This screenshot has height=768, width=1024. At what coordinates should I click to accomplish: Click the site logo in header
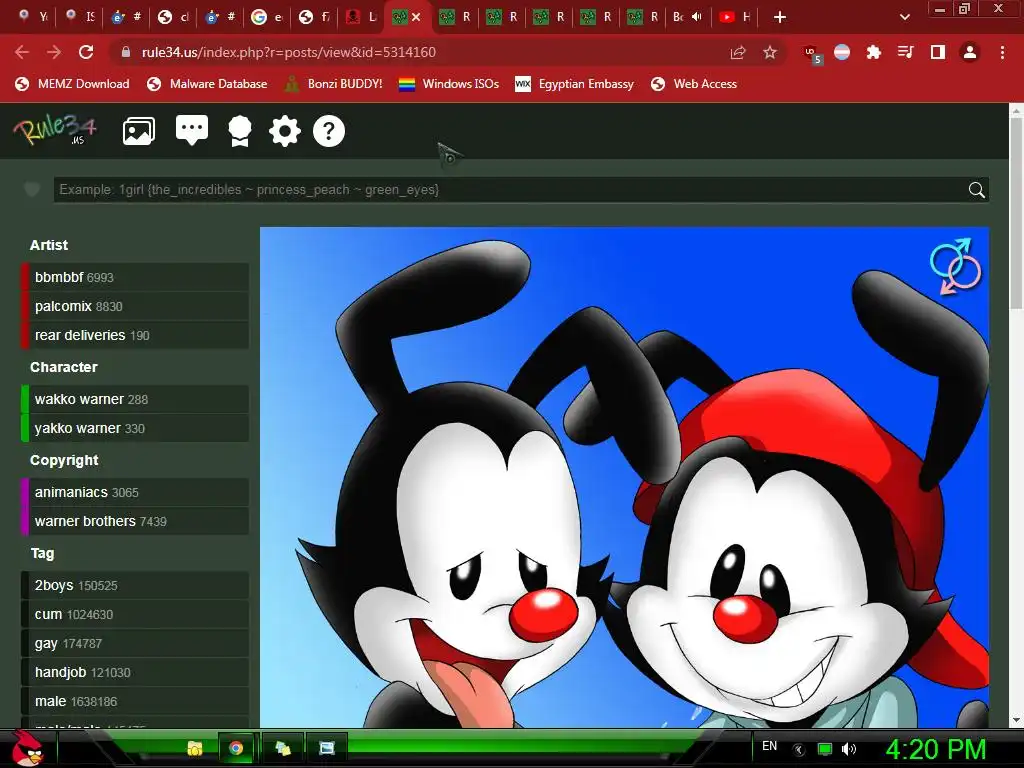click(55, 129)
